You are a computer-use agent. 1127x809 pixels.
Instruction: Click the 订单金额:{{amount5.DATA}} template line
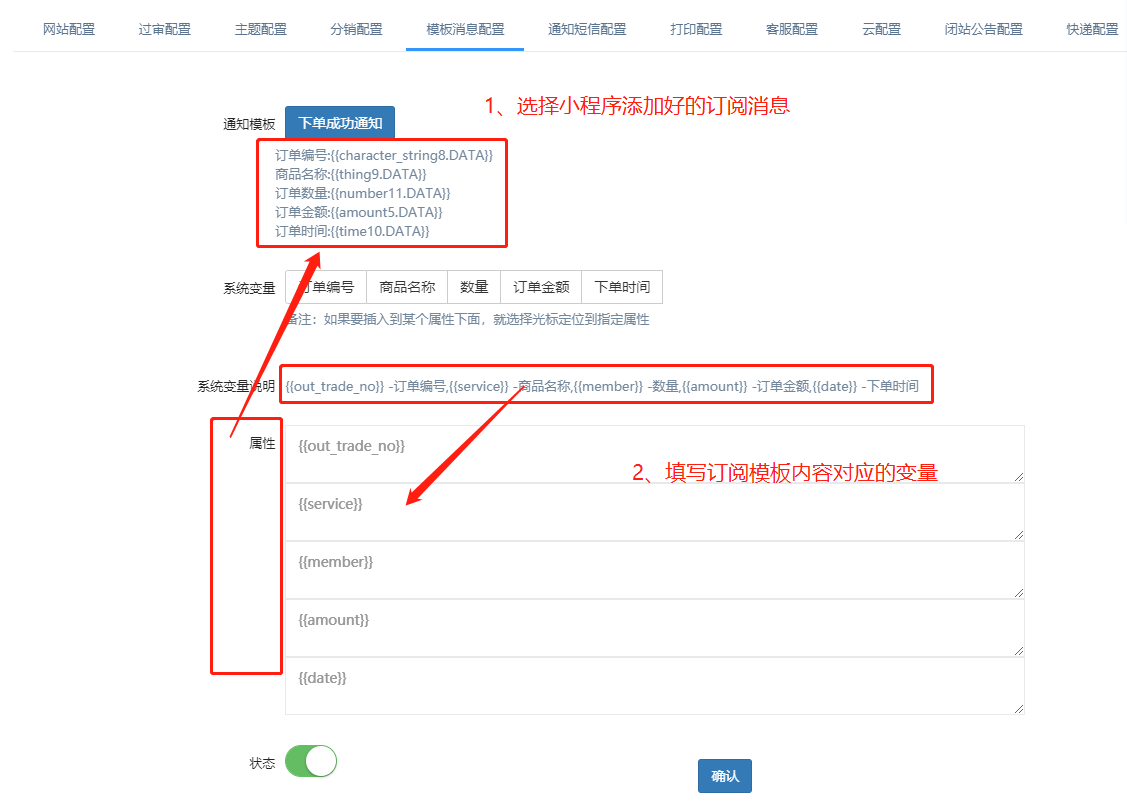359,212
